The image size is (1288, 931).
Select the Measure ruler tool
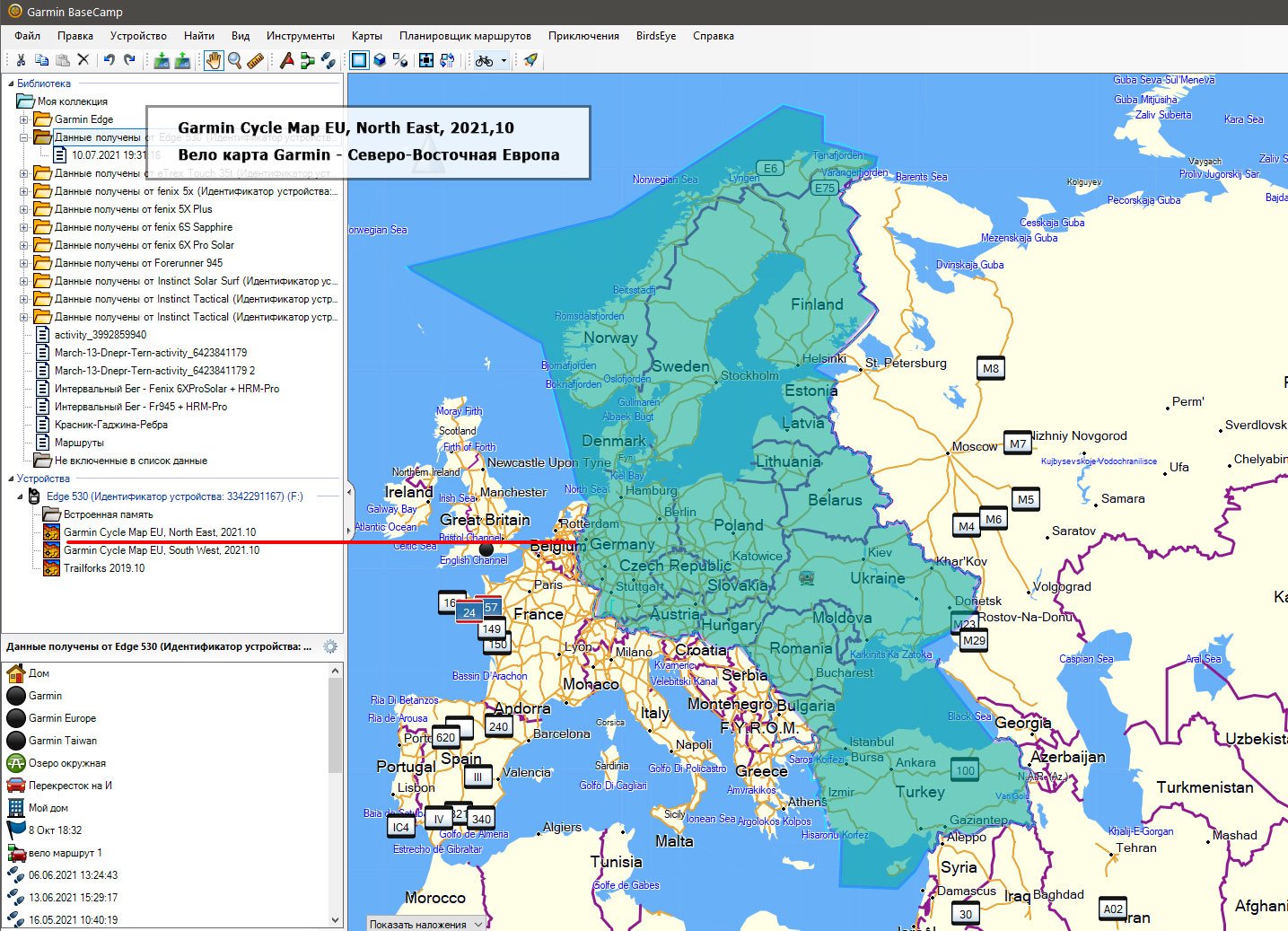tap(256, 60)
